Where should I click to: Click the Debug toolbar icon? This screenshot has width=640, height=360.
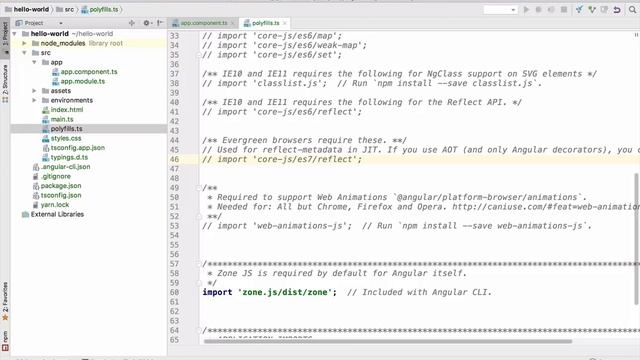click(x=538, y=9)
